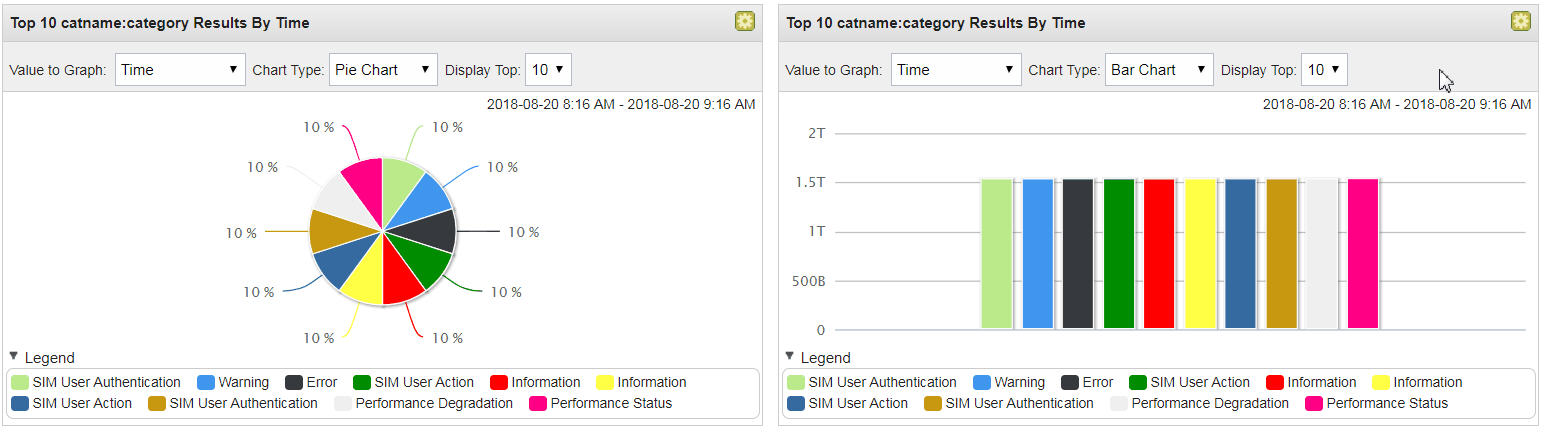Click the red Information bar
Viewport: 1545px width, 436px height.
[1159, 254]
